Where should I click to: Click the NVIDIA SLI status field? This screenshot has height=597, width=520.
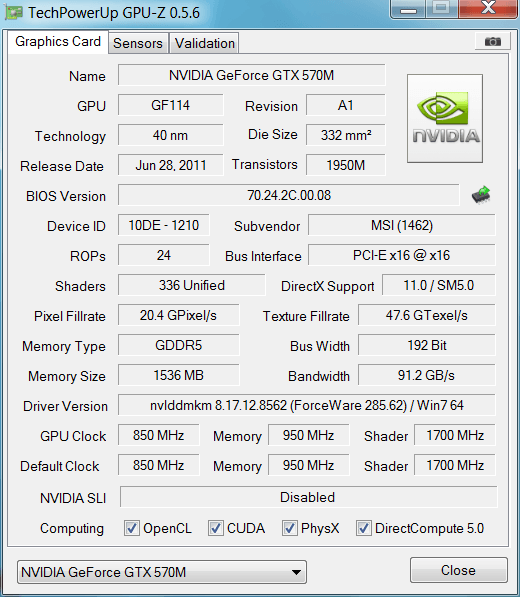point(308,497)
